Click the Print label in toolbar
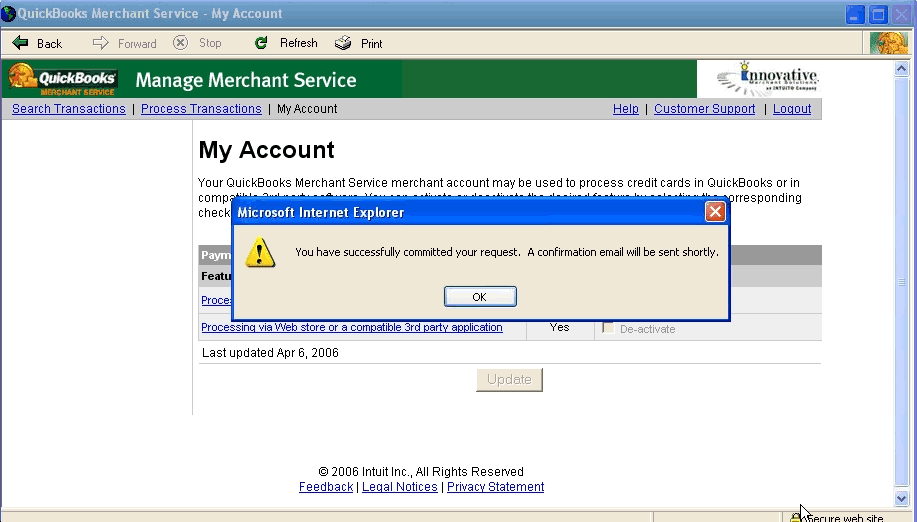The height and width of the screenshot is (522, 917). (371, 44)
